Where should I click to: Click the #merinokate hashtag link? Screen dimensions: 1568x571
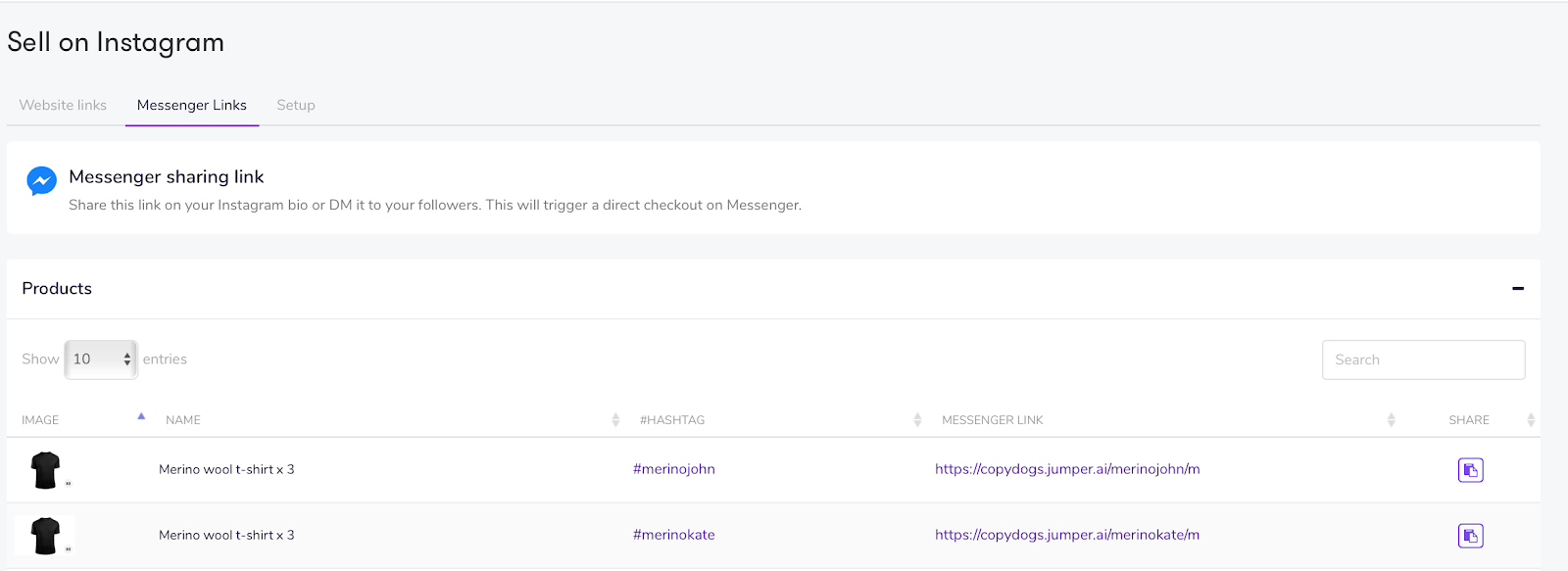tap(674, 535)
